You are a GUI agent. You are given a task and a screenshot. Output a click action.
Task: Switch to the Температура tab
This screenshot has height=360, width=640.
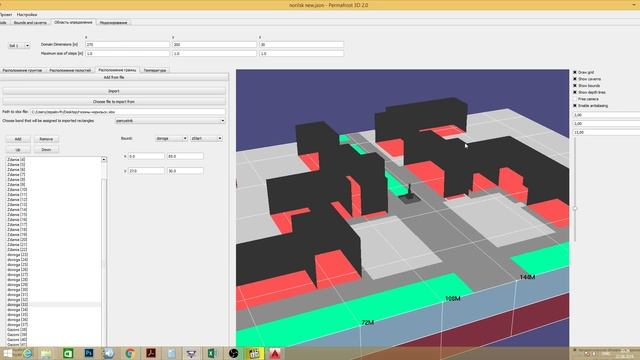click(x=155, y=70)
